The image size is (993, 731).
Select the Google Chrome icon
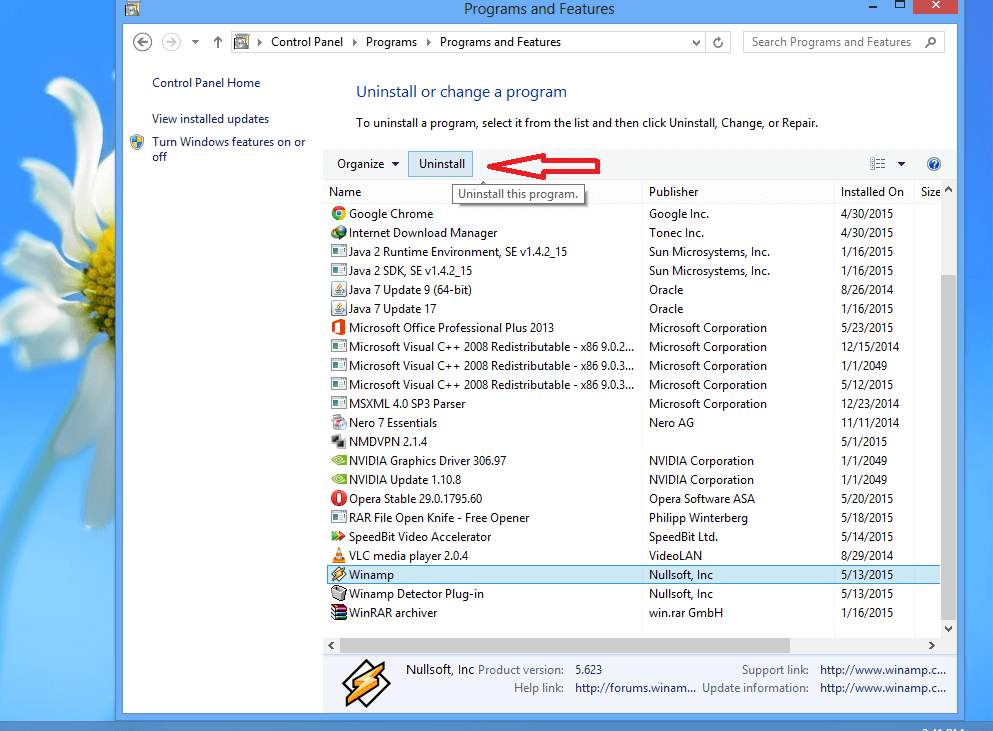tap(339, 213)
